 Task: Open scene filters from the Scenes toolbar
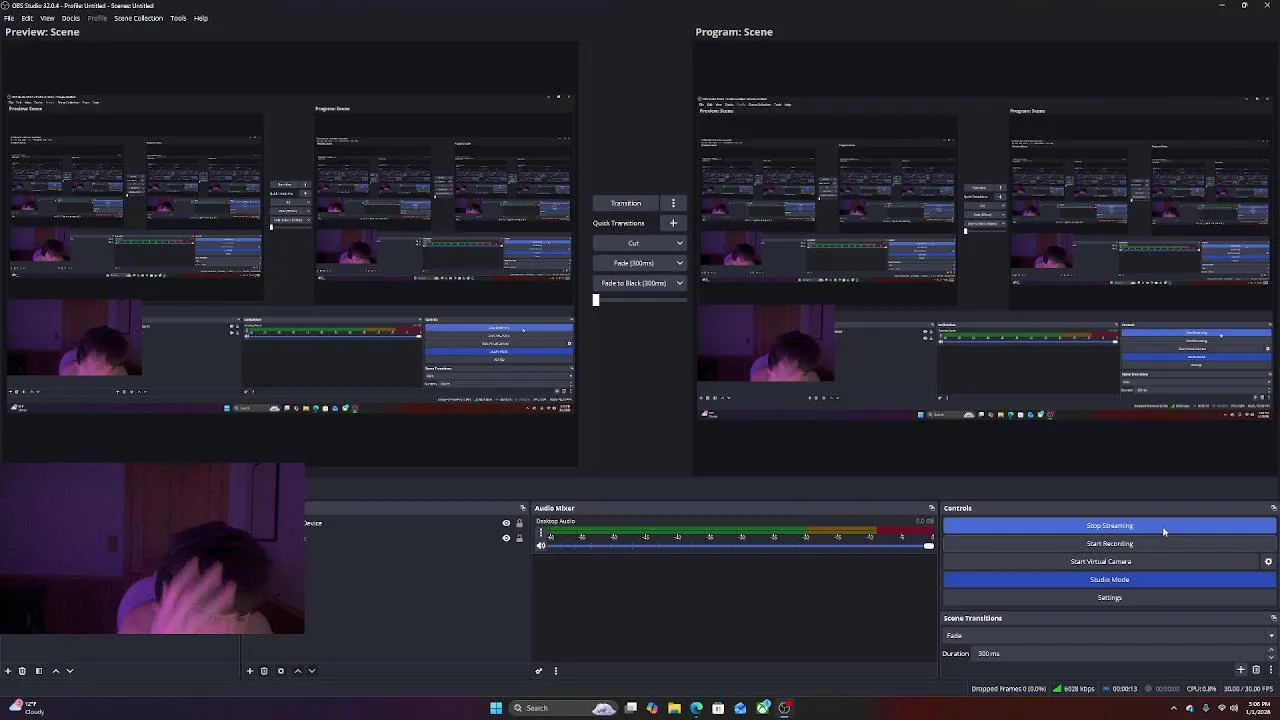pyautogui.click(x=39, y=671)
